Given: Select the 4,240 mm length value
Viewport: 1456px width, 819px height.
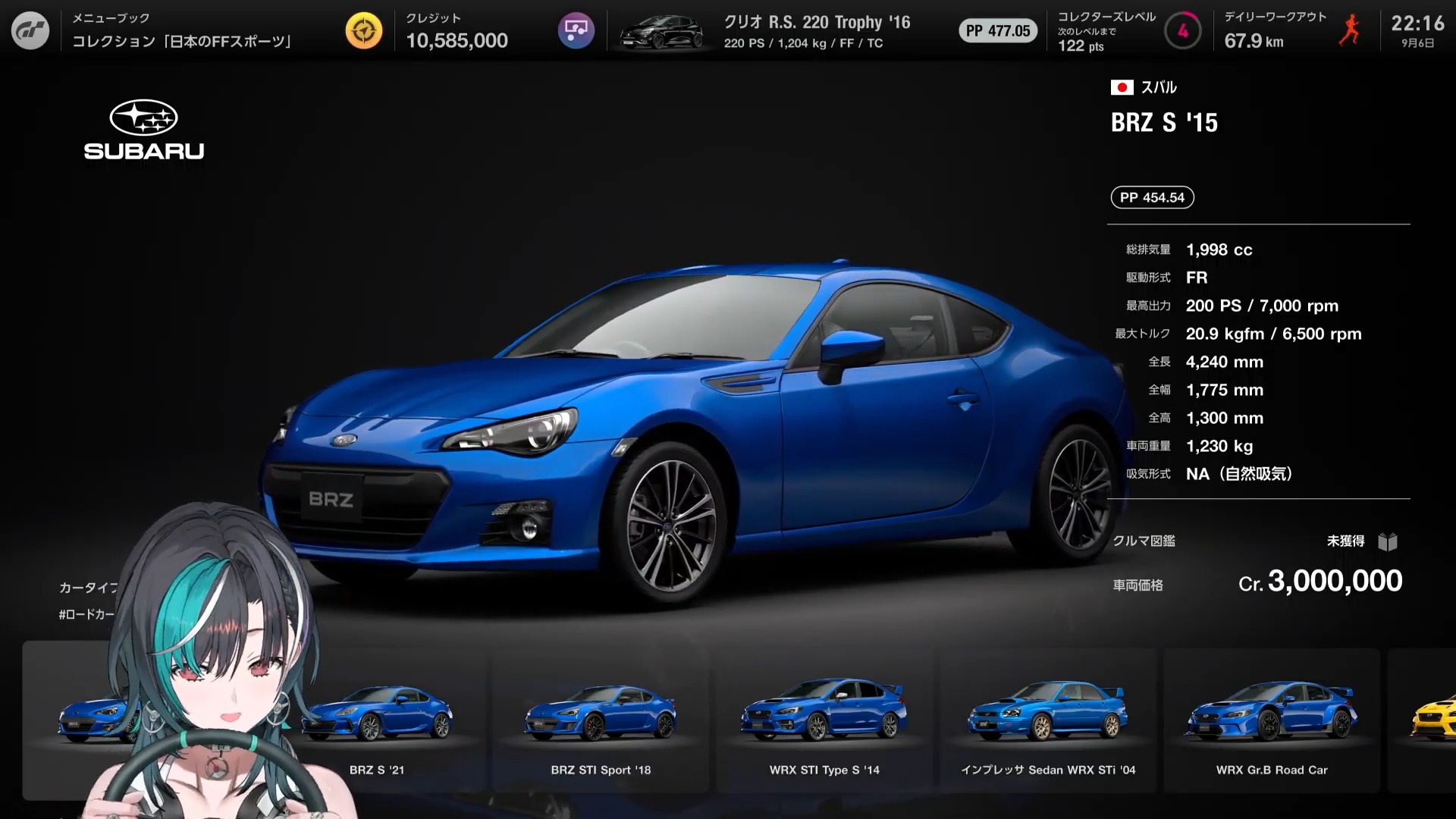Looking at the screenshot, I should pos(1225,362).
